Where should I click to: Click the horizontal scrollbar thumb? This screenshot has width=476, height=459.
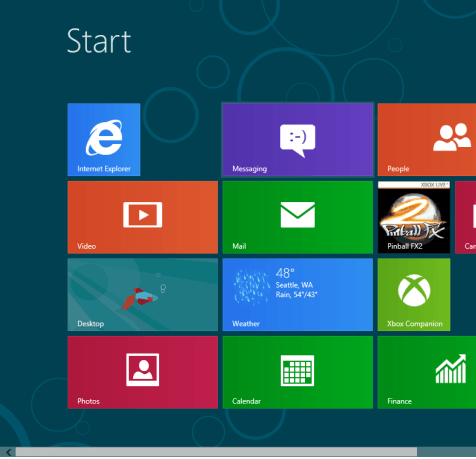[x=216, y=452]
